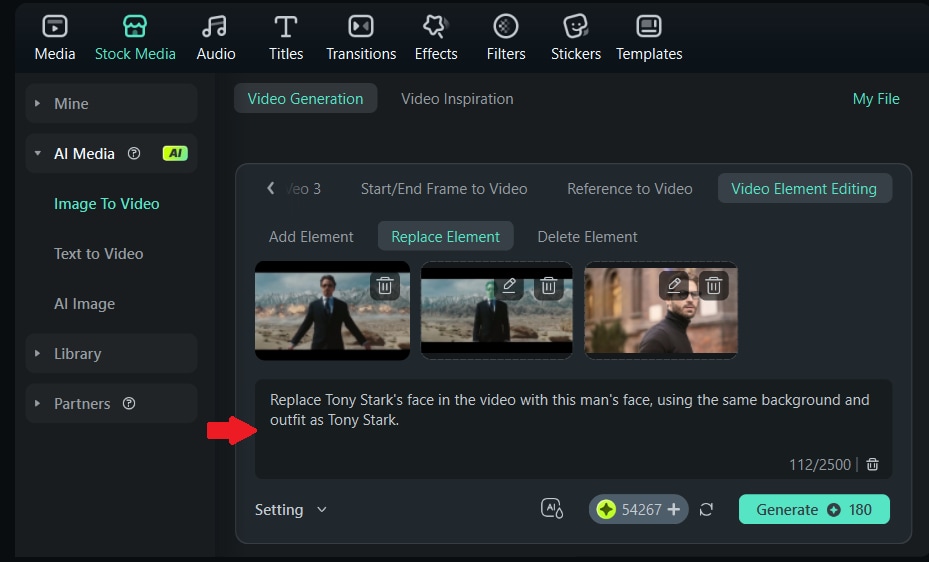Delete the source Tony Stark video
929x562 pixels.
[385, 285]
